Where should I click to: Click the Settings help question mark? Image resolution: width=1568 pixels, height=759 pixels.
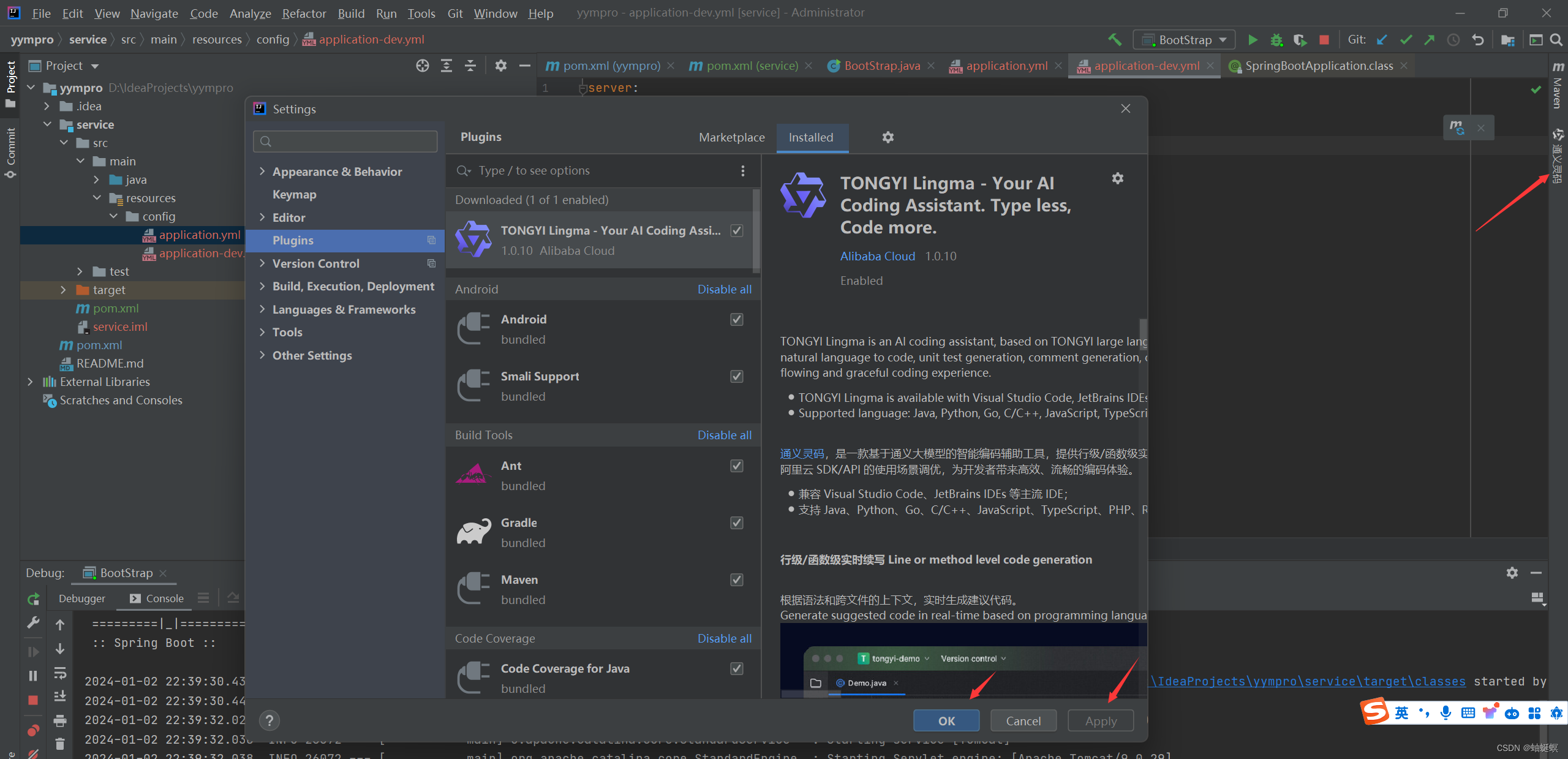pos(269,720)
